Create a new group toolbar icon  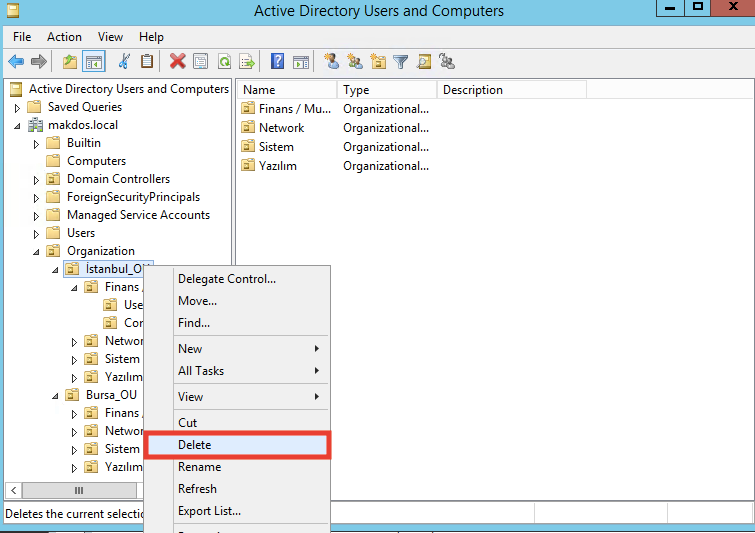coord(355,62)
